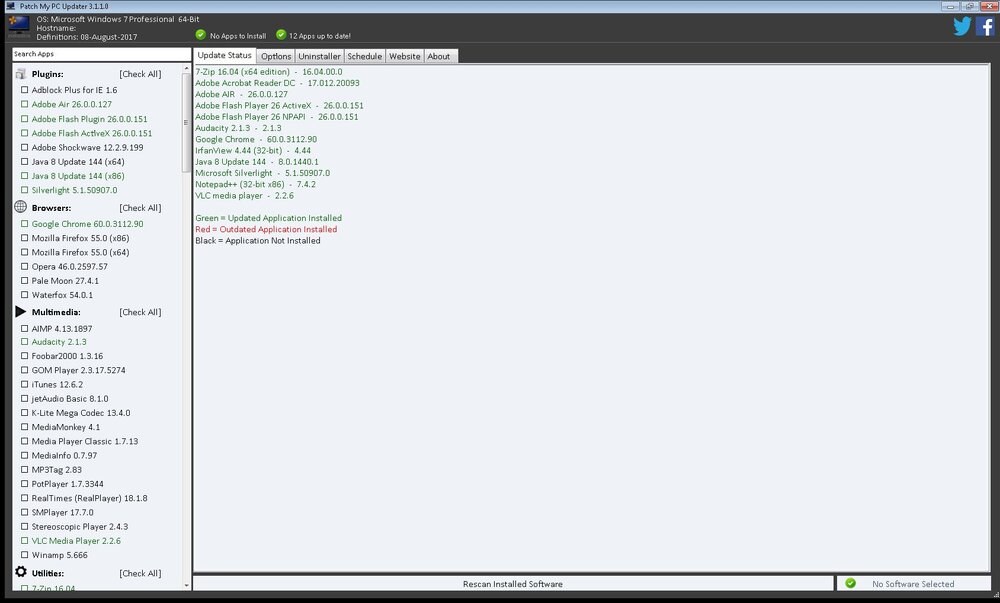Click Check All for Plugins
The width and height of the screenshot is (1000, 603).
tap(140, 74)
